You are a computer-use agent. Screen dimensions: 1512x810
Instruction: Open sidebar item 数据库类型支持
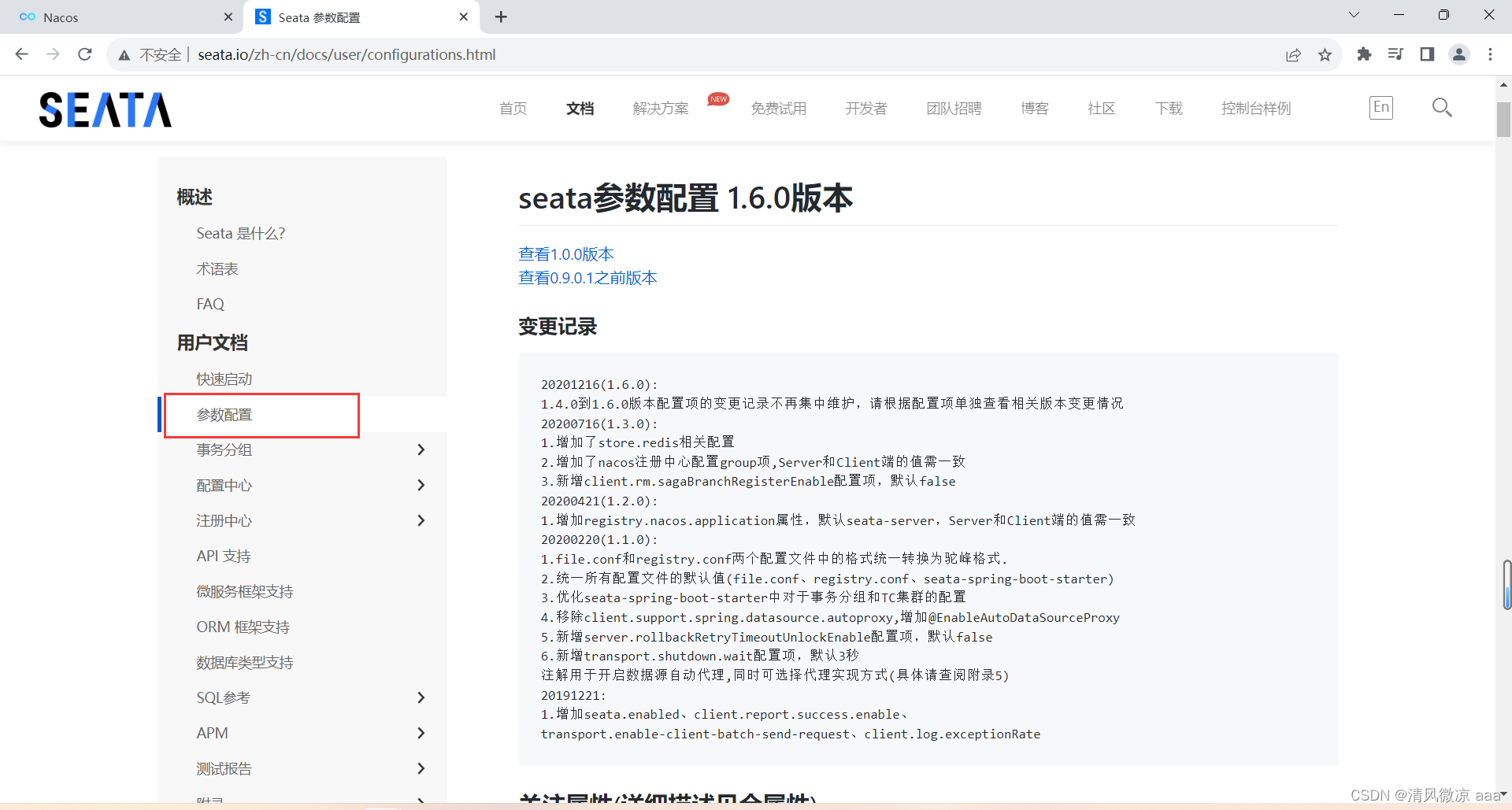tap(245, 662)
